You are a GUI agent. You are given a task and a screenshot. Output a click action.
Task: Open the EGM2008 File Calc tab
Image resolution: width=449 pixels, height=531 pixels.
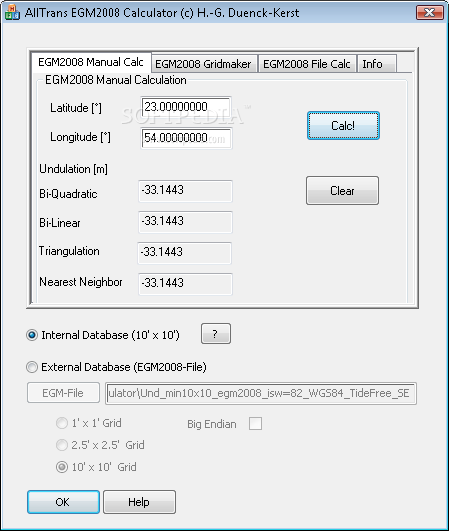click(x=307, y=64)
